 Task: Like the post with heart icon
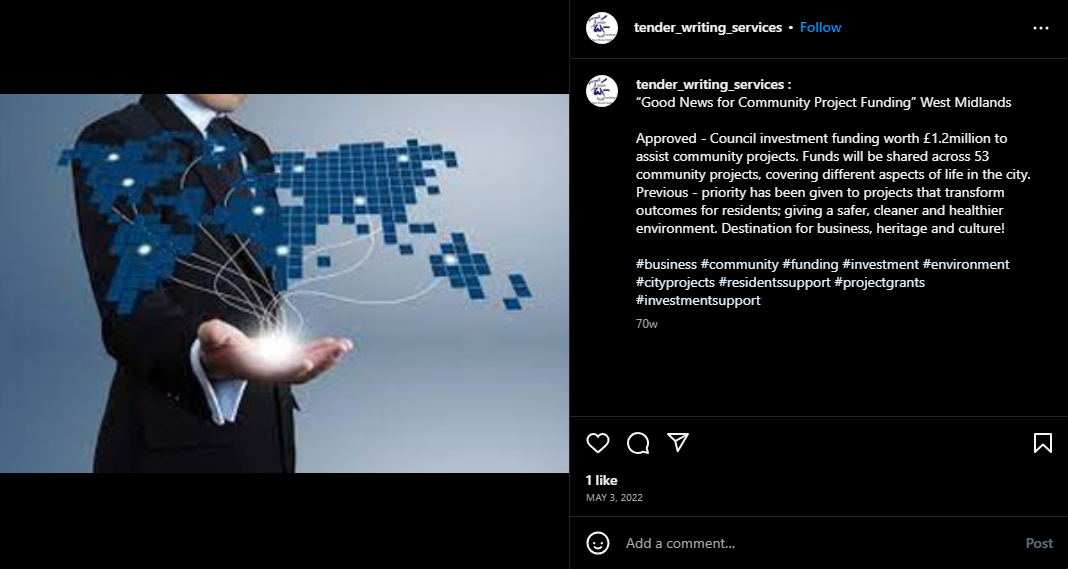(x=597, y=443)
